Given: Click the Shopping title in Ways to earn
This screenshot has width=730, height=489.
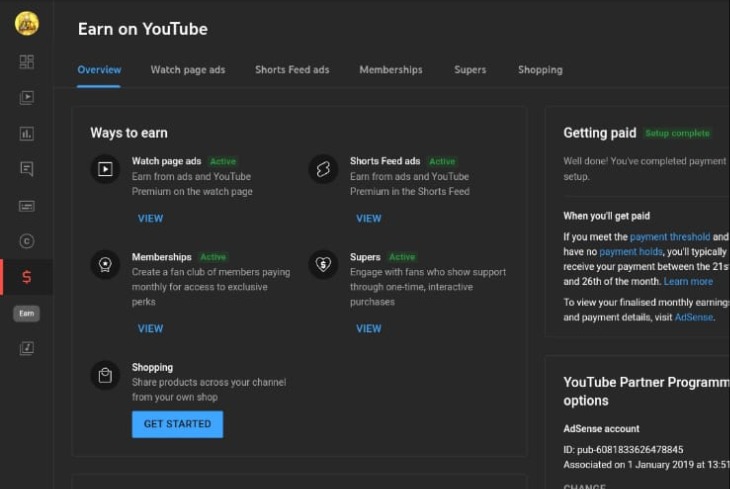Looking at the screenshot, I should point(152,367).
